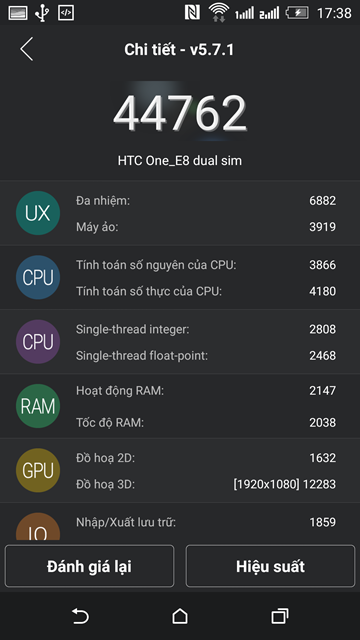The height and width of the screenshot is (640, 360).
Task: Select the Đa nhiệm score row
Action: (206, 200)
